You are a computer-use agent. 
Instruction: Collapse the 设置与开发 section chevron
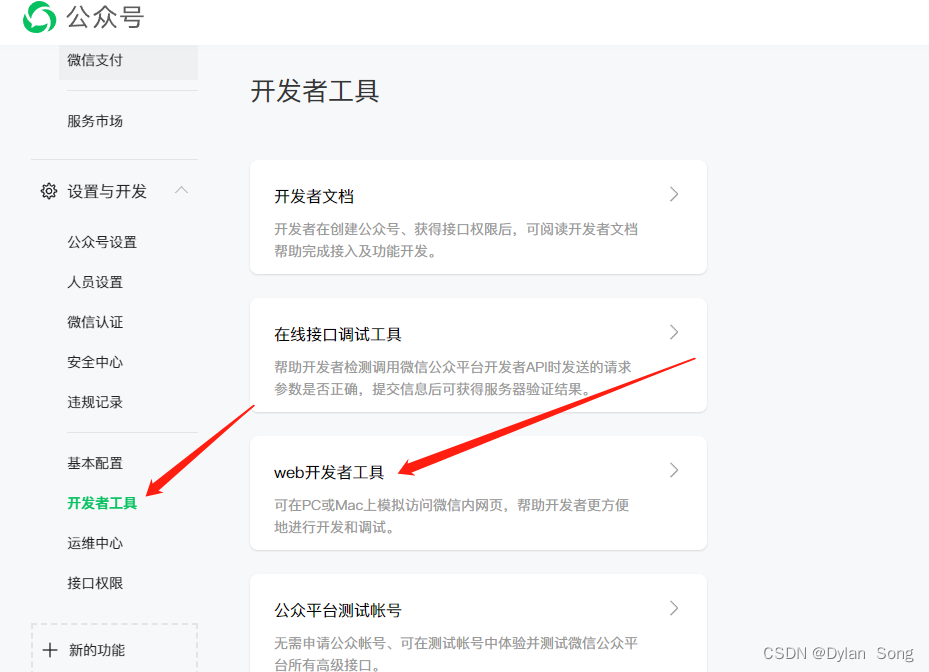[181, 191]
